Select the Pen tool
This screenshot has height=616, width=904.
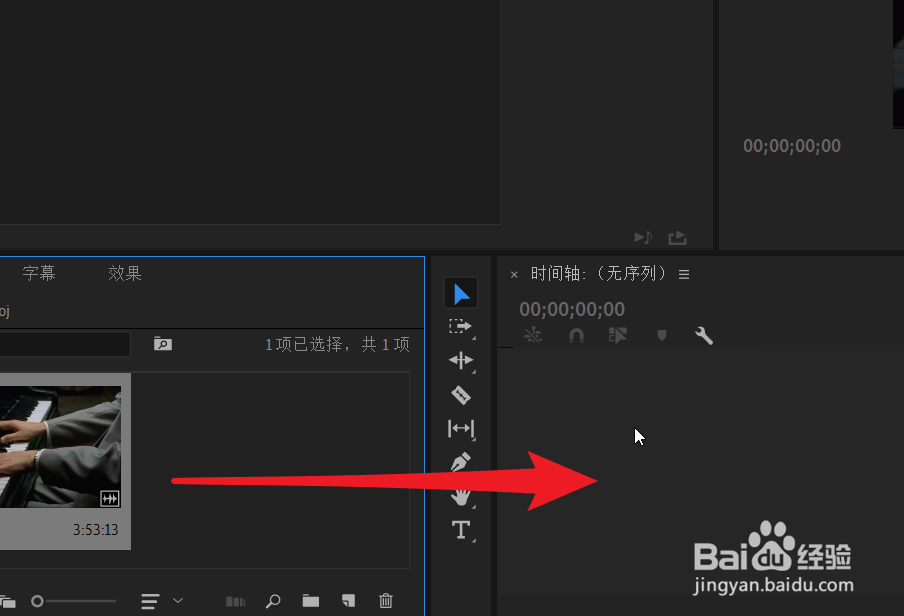(x=461, y=462)
